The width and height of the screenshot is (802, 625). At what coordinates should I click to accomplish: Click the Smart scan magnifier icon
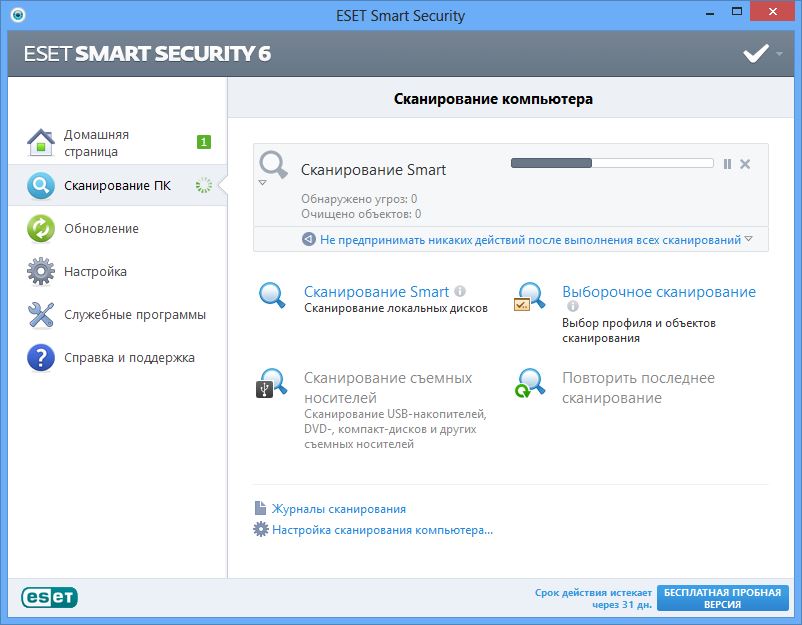tap(273, 295)
